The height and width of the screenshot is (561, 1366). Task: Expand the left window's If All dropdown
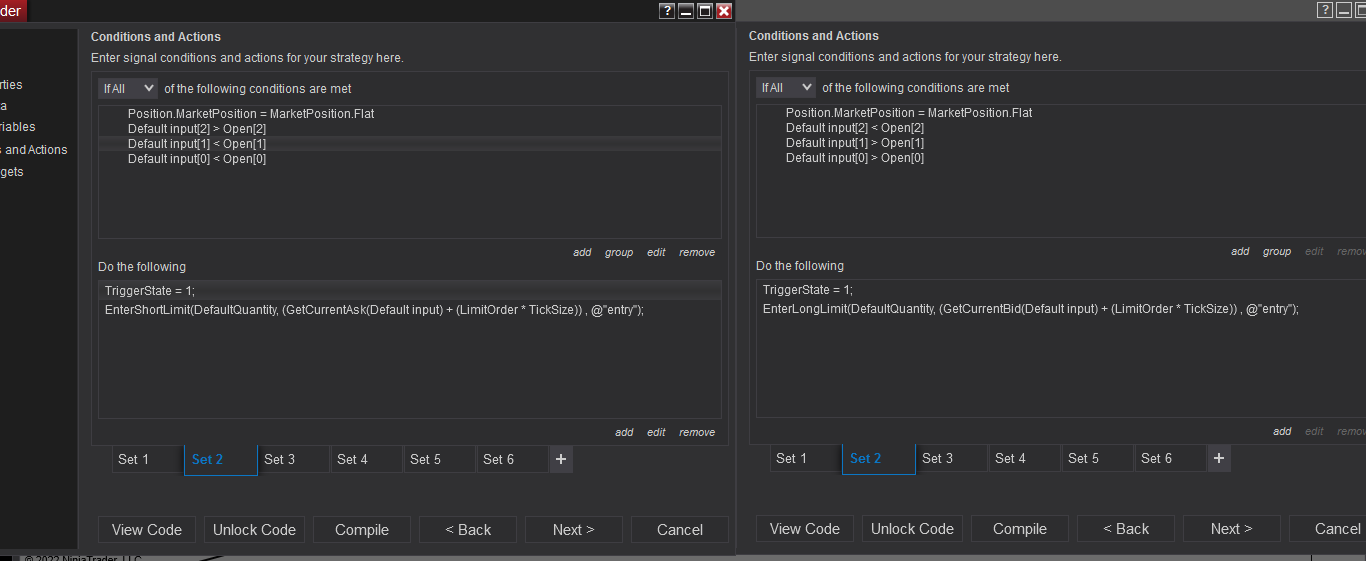pyautogui.click(x=129, y=88)
